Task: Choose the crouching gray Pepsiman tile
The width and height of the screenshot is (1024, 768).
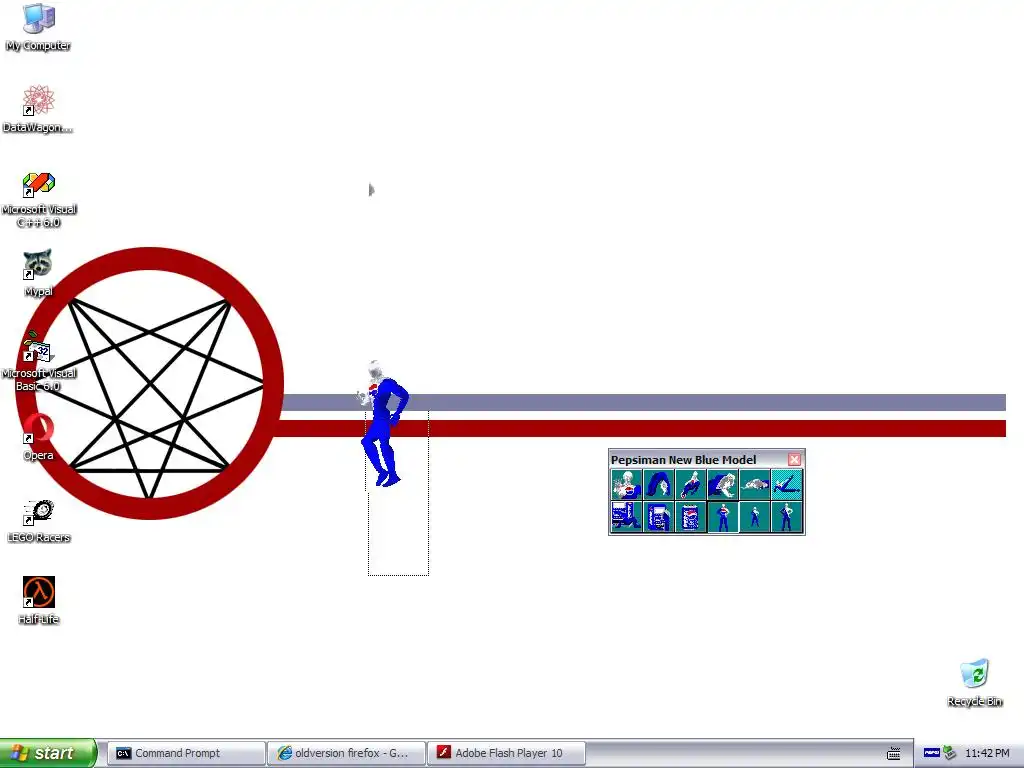Action: 722,485
